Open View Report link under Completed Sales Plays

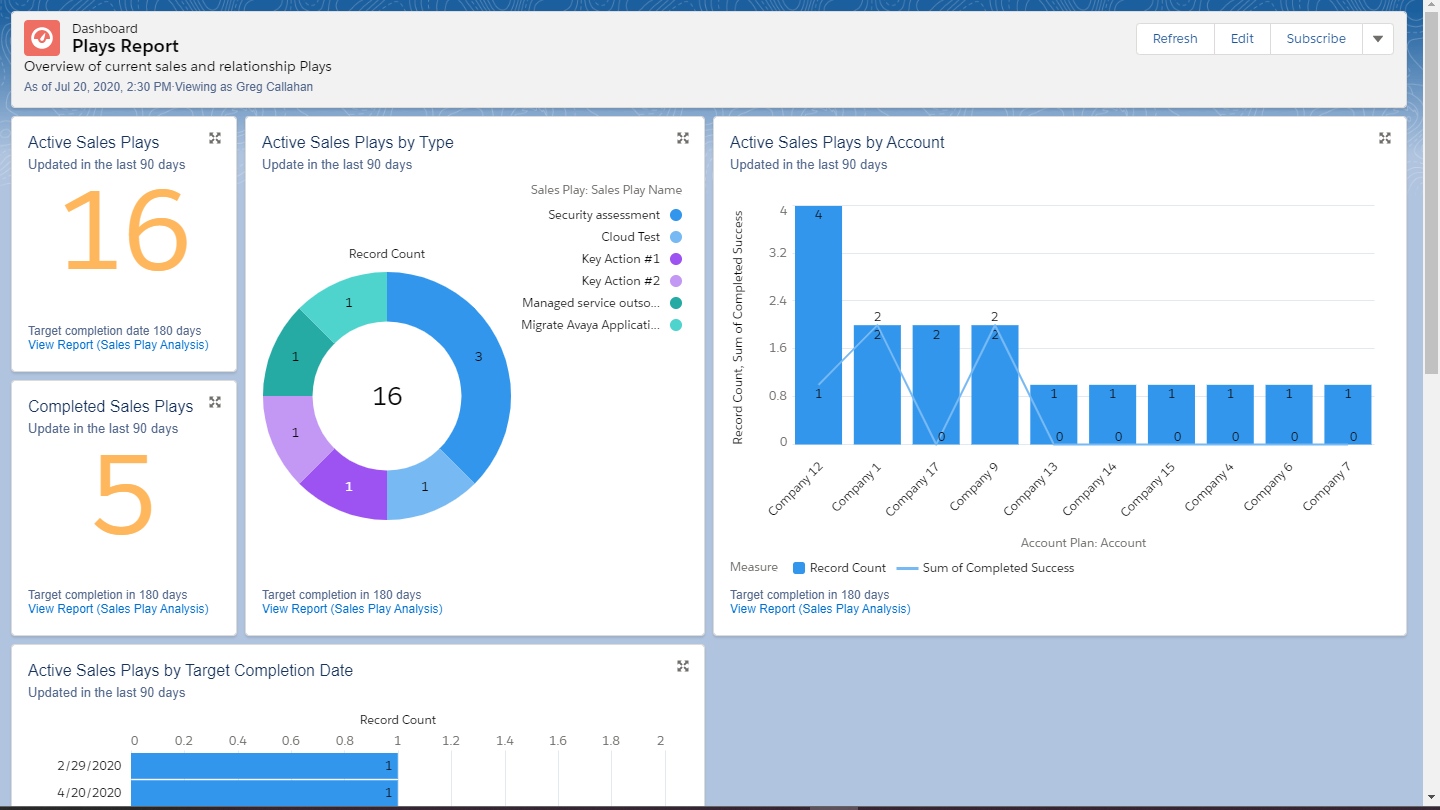pos(118,609)
